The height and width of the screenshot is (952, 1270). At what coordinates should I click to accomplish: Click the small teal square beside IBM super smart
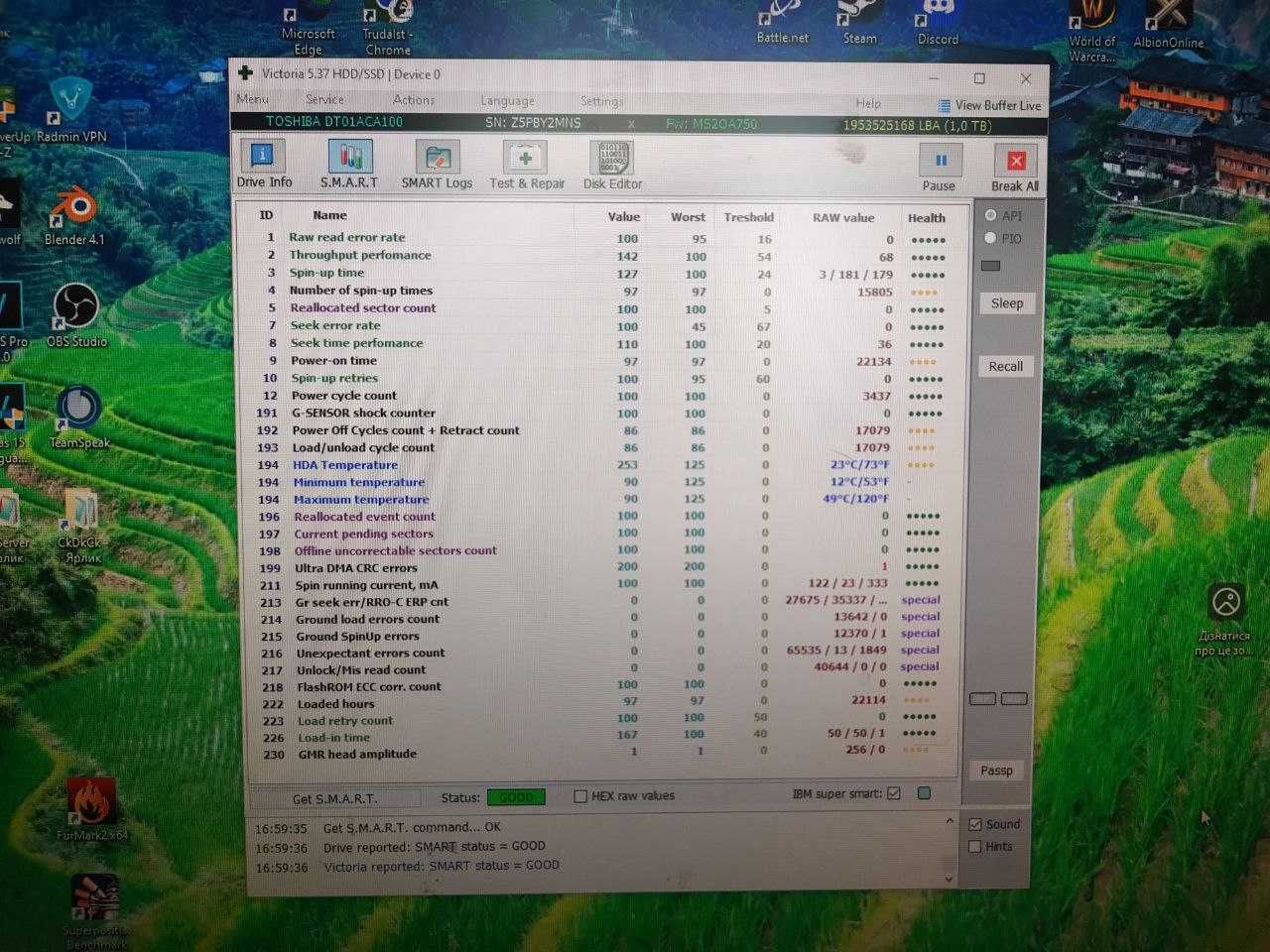(925, 793)
